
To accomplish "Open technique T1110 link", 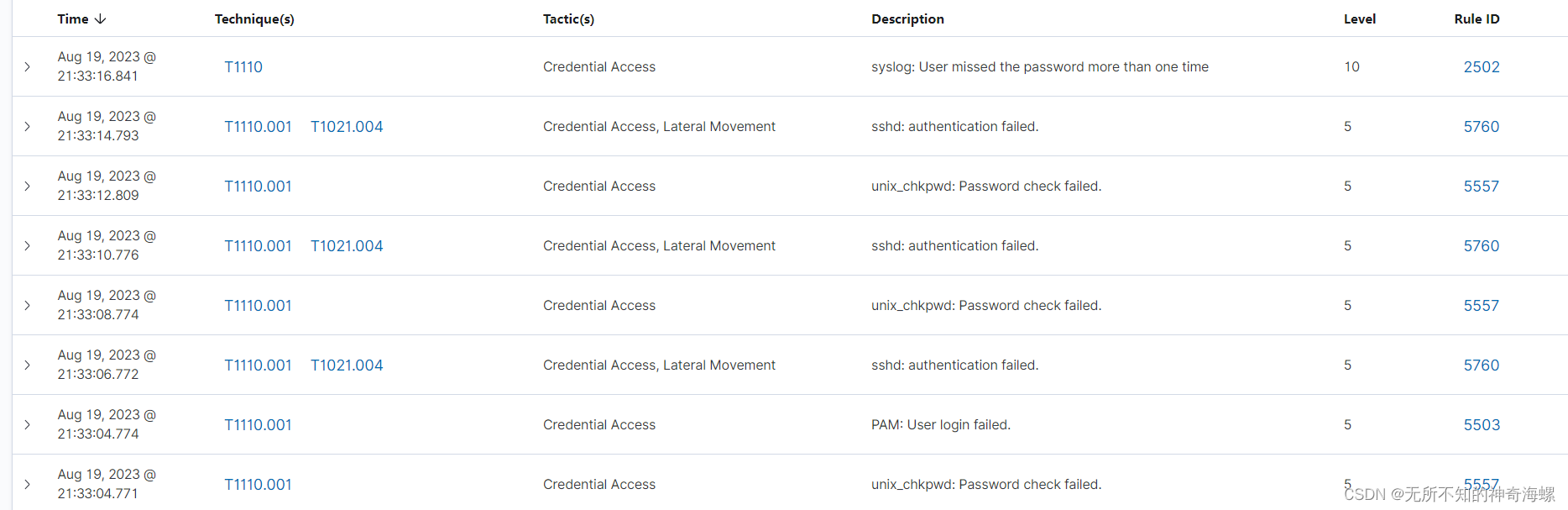I will [243, 66].
